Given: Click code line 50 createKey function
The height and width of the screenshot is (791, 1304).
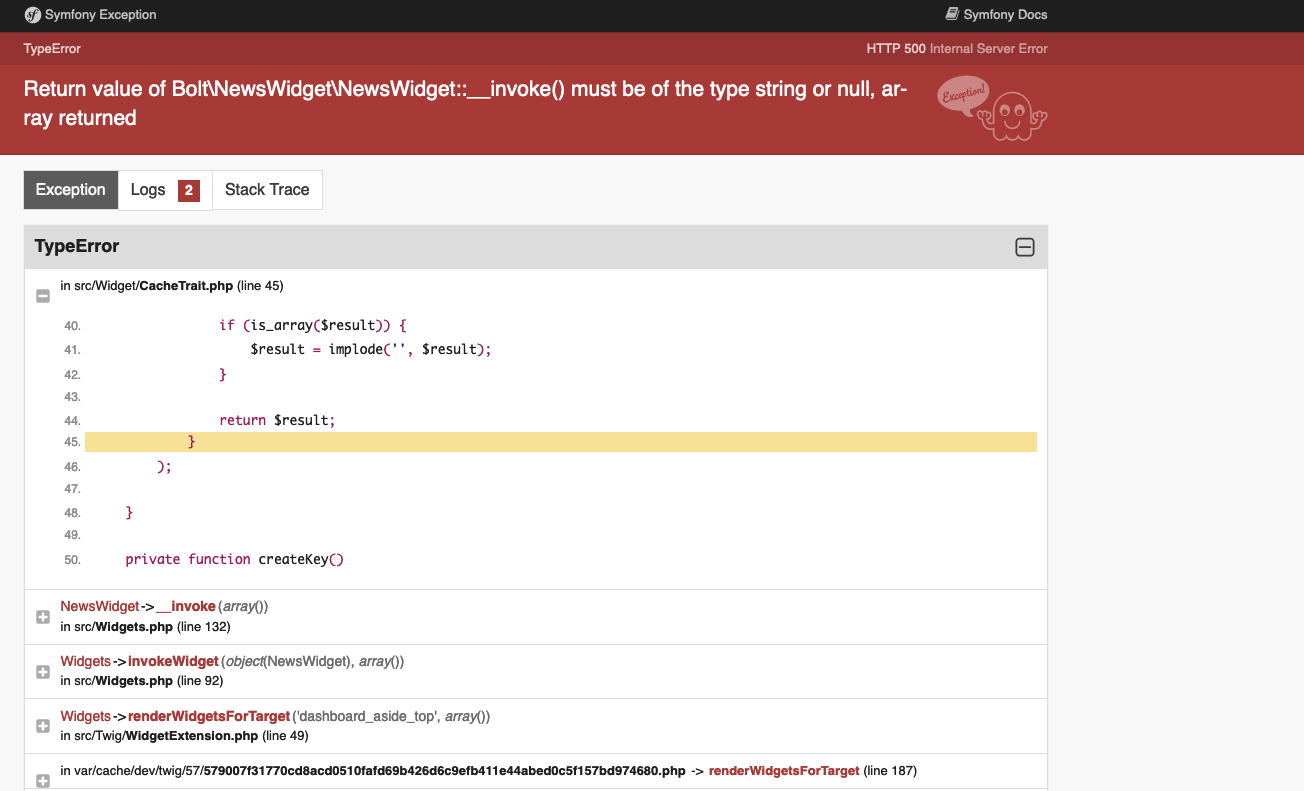Looking at the screenshot, I should [234, 559].
